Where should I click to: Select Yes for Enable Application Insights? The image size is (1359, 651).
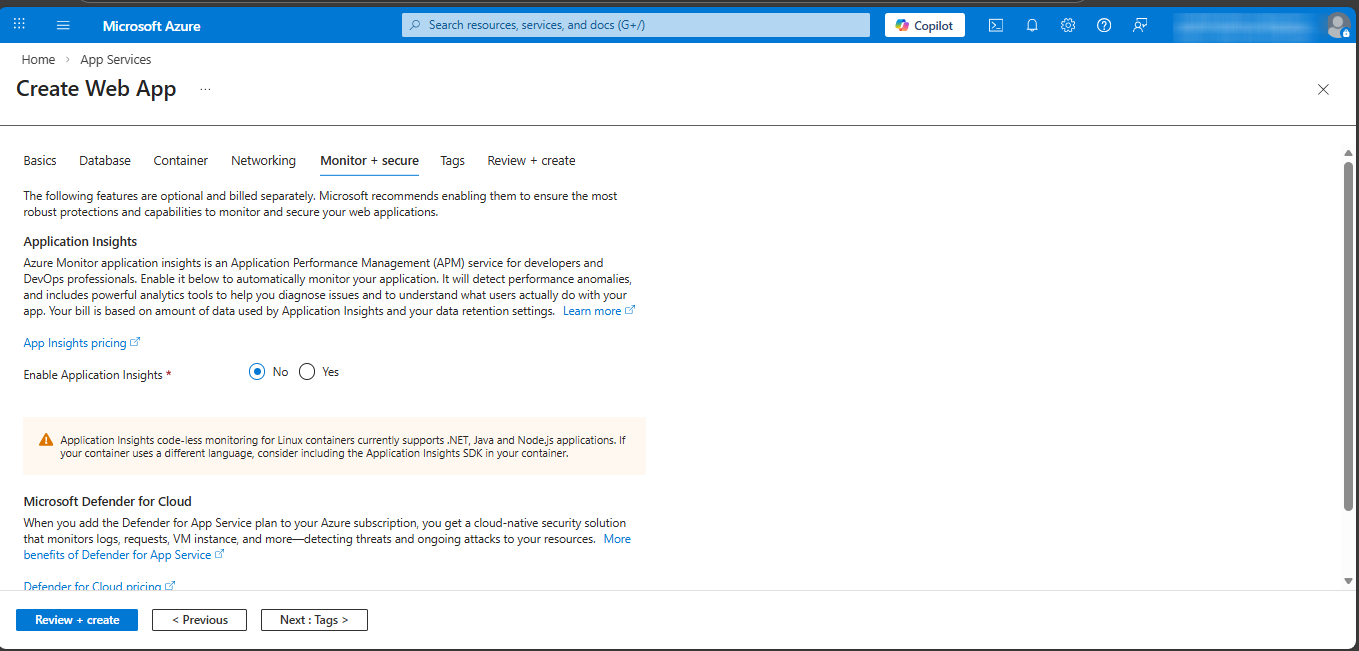coord(307,372)
